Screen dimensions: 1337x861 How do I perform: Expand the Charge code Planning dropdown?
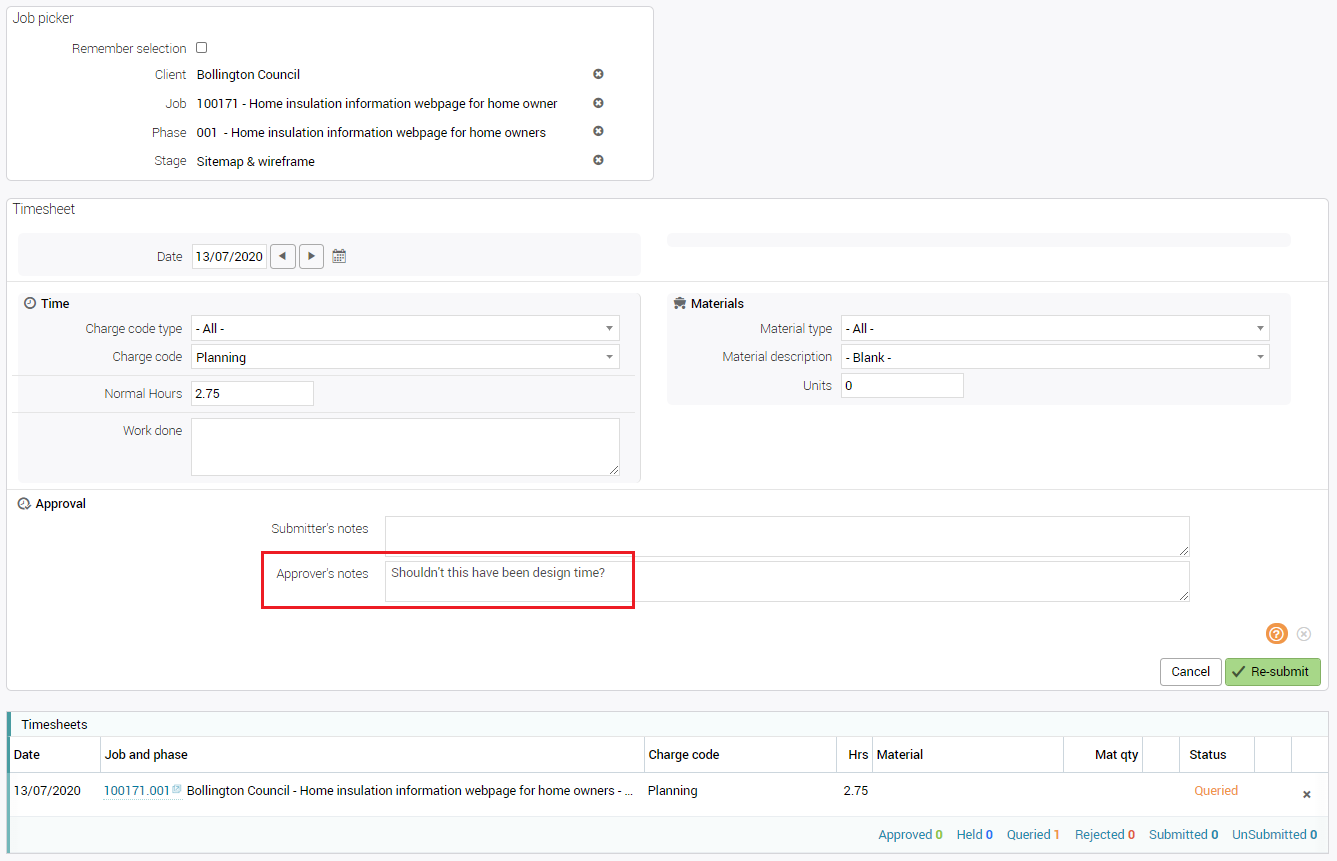tap(405, 357)
